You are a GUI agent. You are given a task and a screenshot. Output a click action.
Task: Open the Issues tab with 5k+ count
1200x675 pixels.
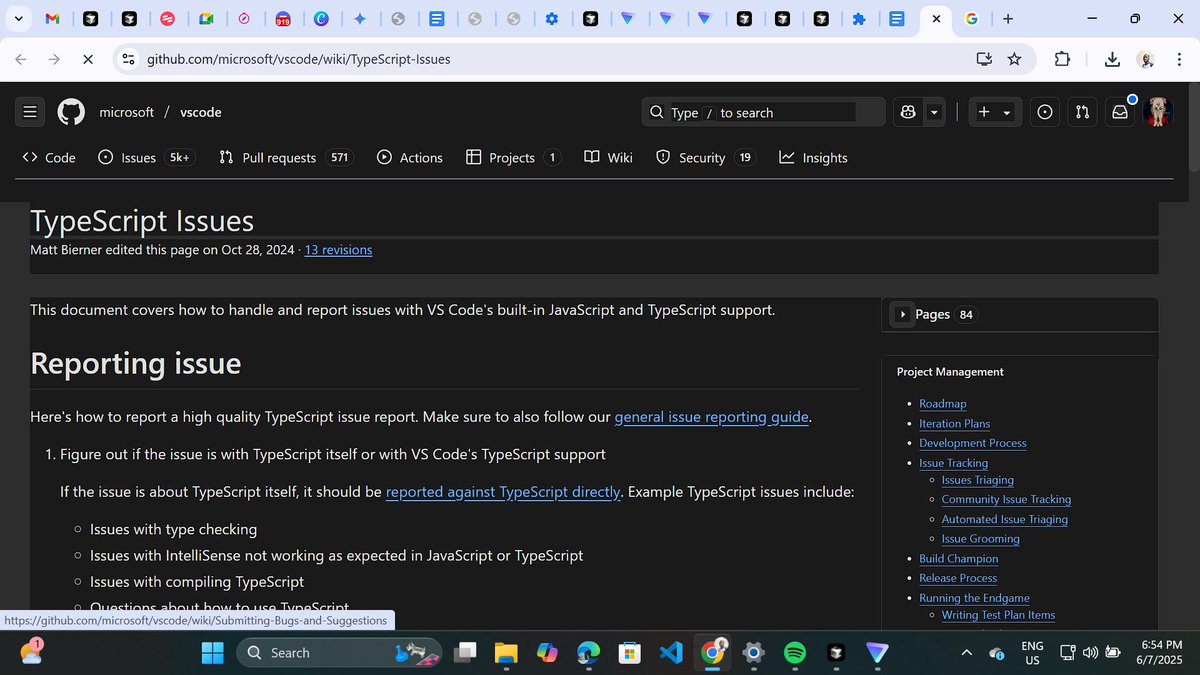point(145,157)
